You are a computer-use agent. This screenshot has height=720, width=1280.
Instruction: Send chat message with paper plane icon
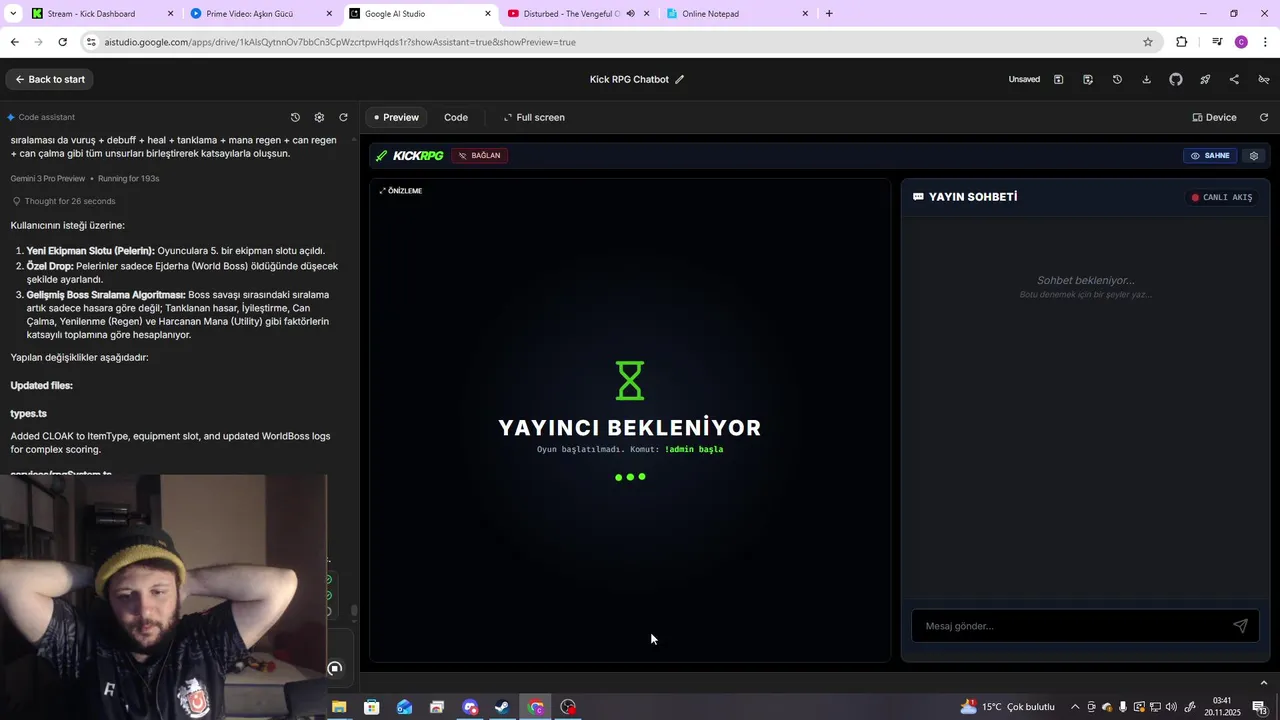(1240, 626)
